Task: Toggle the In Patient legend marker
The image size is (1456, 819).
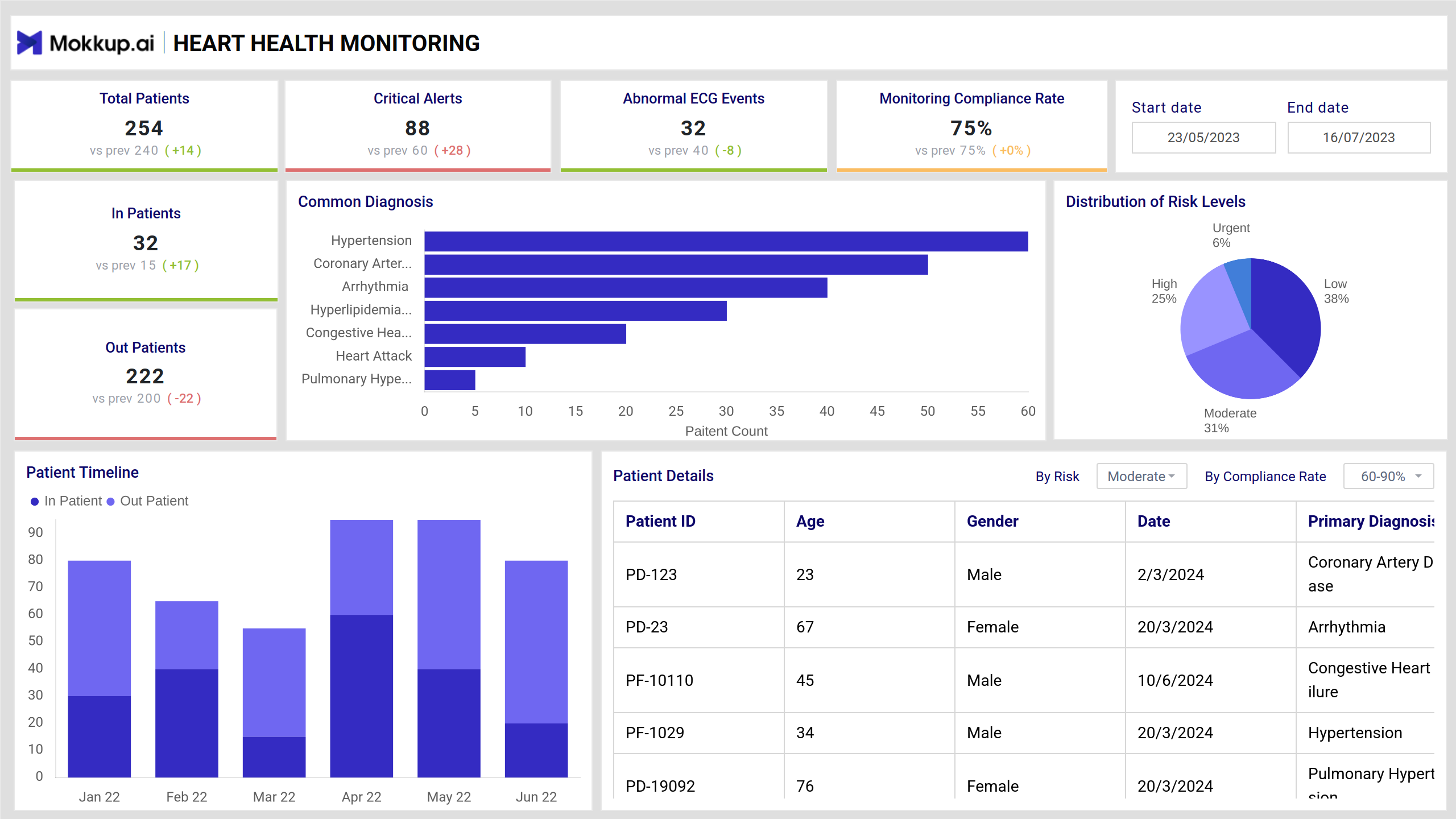Action: click(x=35, y=501)
